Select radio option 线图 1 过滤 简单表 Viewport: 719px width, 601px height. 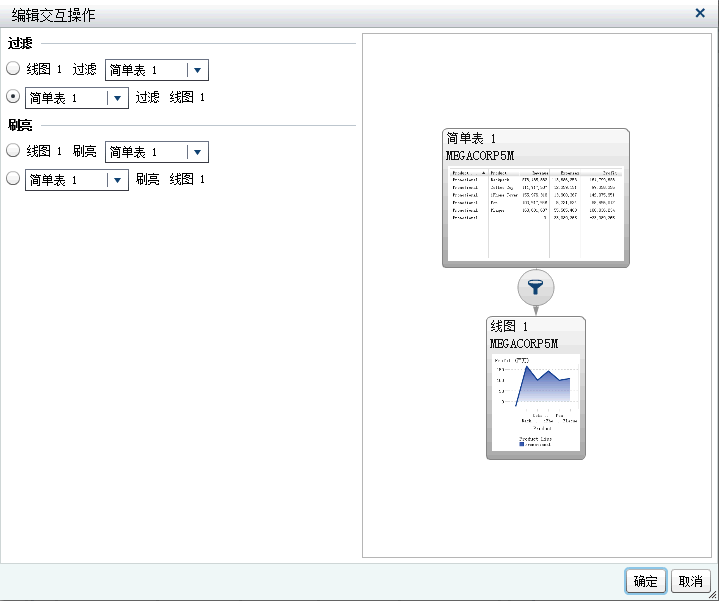click(x=13, y=70)
